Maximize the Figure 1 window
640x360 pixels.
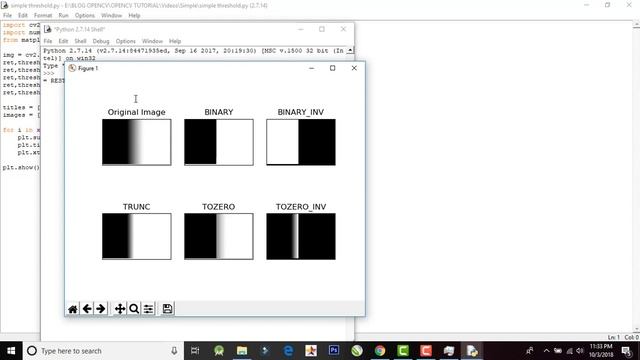point(333,68)
